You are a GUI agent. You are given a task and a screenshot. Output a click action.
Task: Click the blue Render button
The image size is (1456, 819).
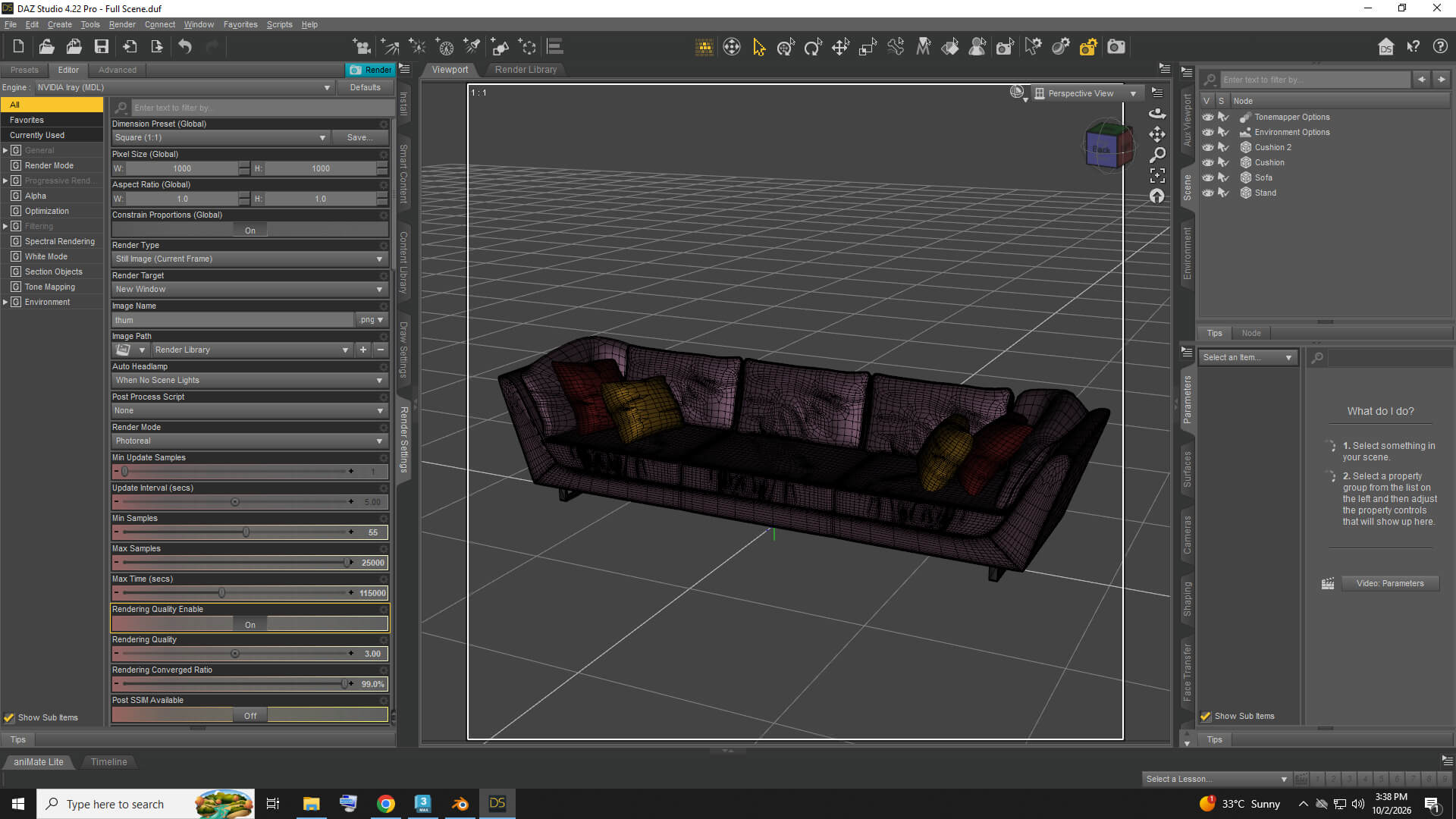(x=371, y=70)
